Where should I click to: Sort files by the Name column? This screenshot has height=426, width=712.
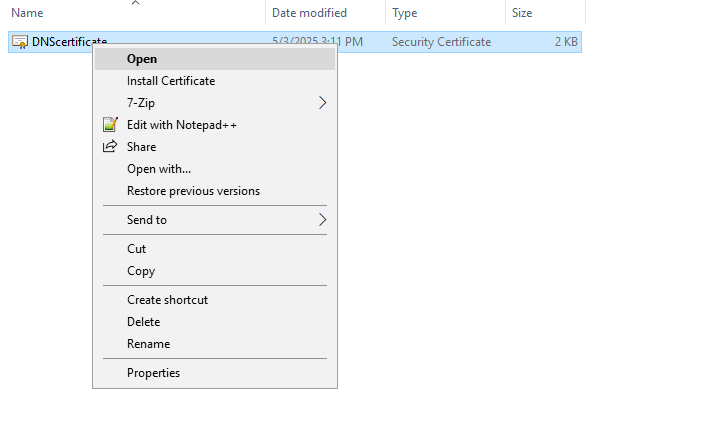28,13
